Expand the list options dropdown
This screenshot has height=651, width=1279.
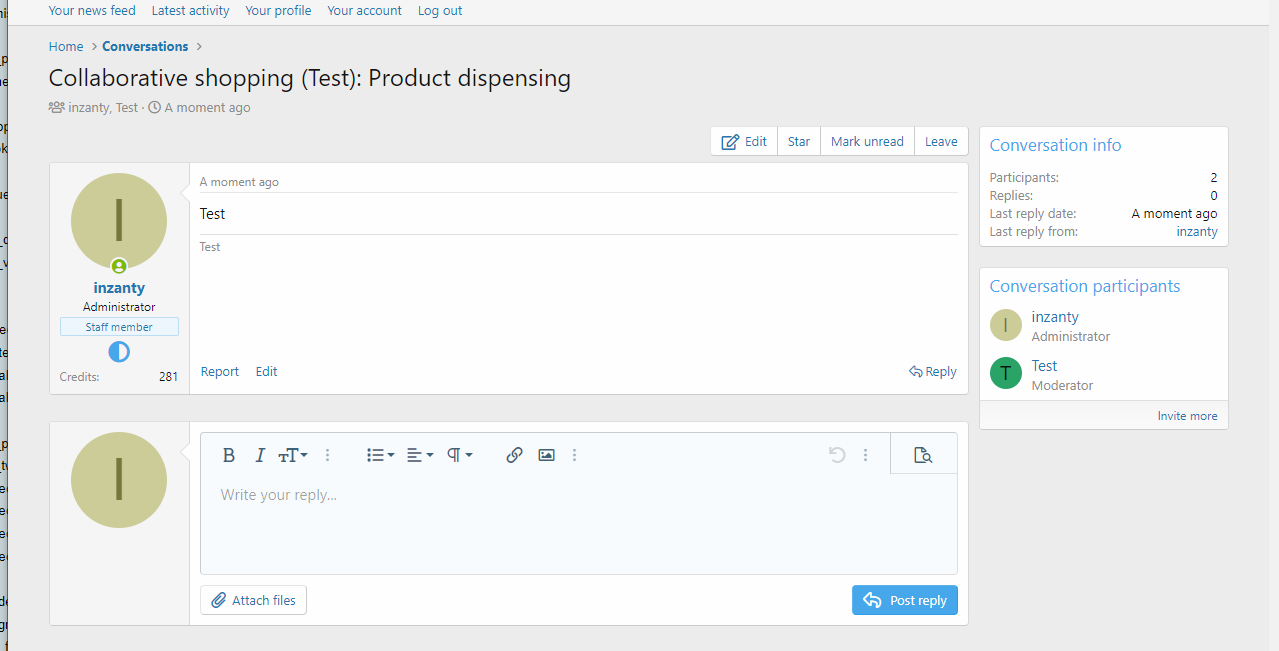380,455
